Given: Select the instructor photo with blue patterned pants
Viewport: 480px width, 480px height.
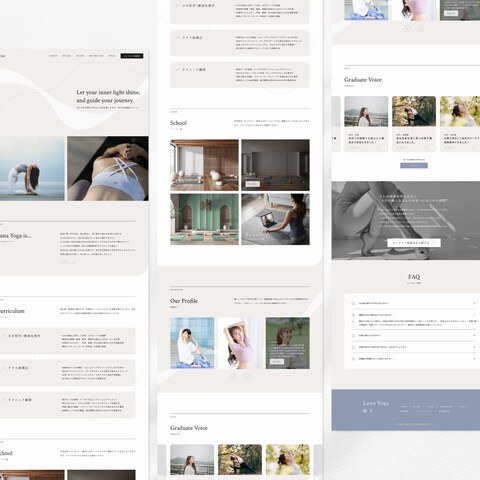Looking at the screenshot, I should click(x=192, y=343).
